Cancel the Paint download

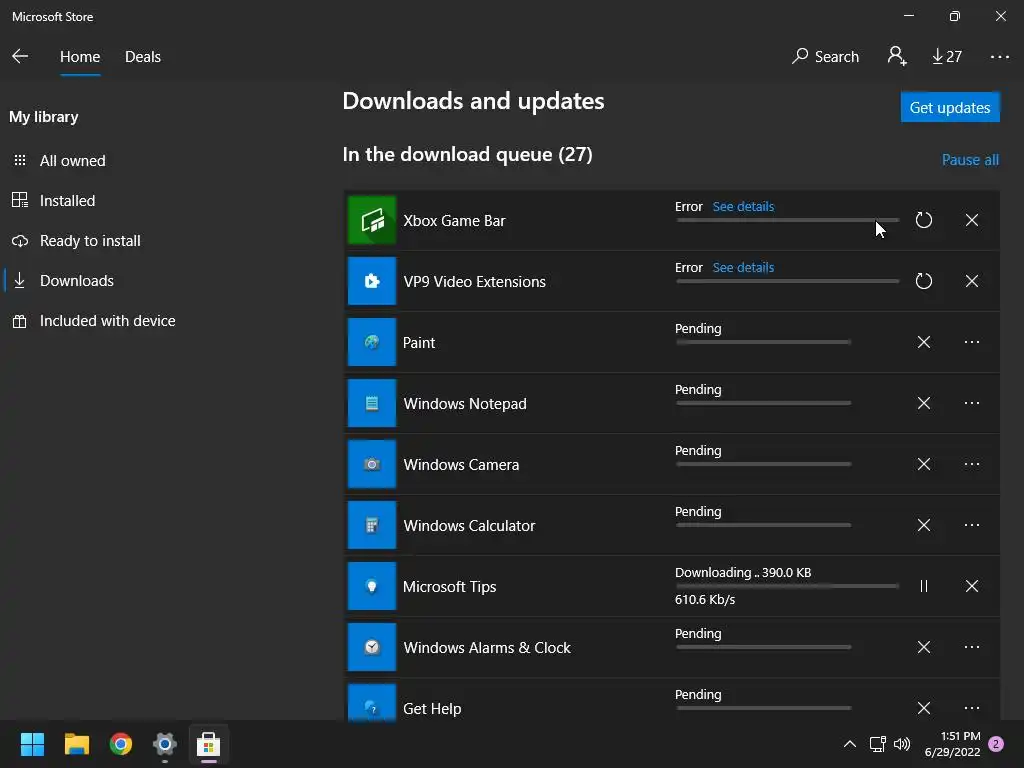point(923,342)
